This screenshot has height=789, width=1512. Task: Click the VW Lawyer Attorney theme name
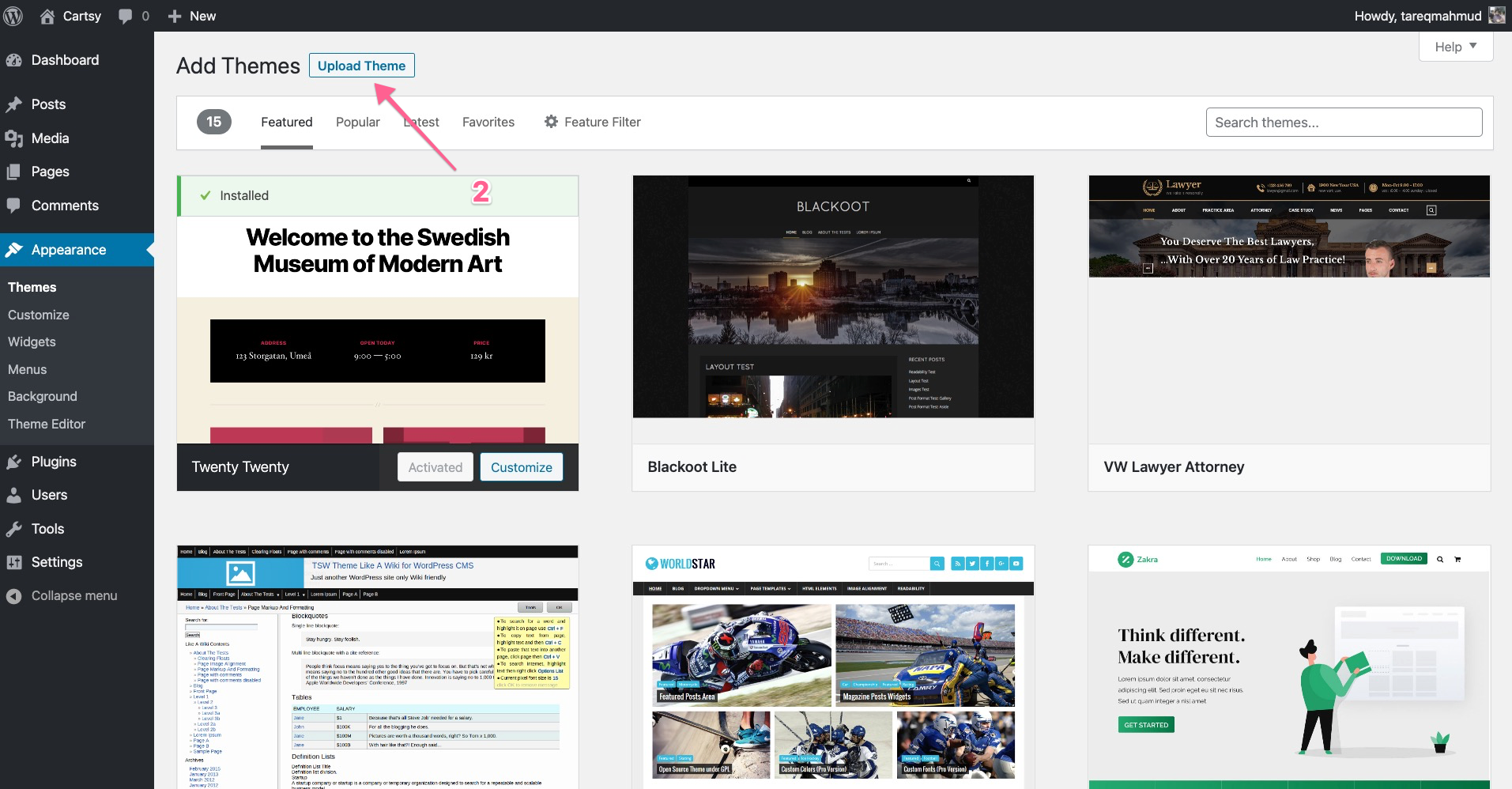coord(1174,467)
